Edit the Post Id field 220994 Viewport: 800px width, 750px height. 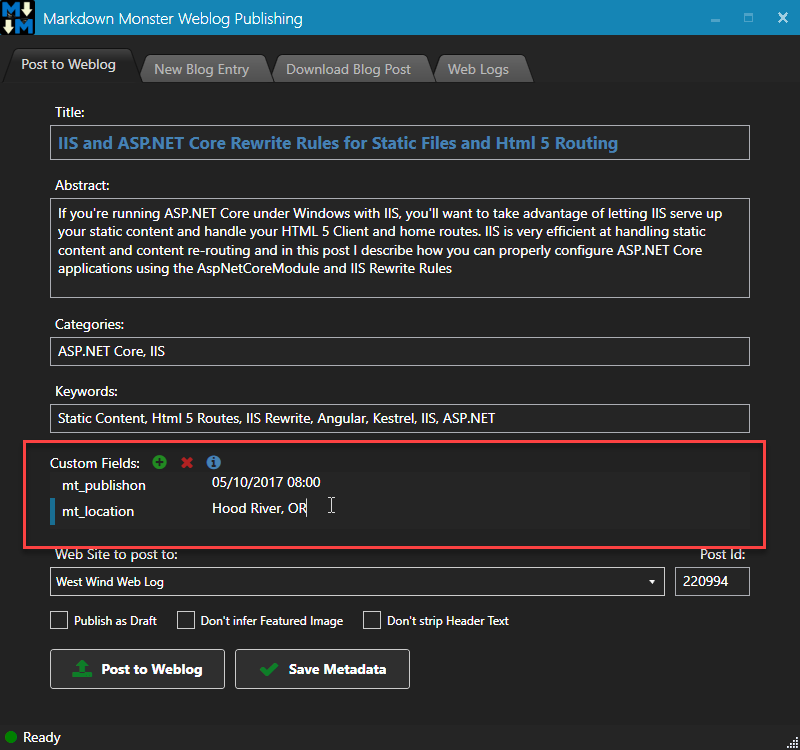pyautogui.click(x=712, y=582)
